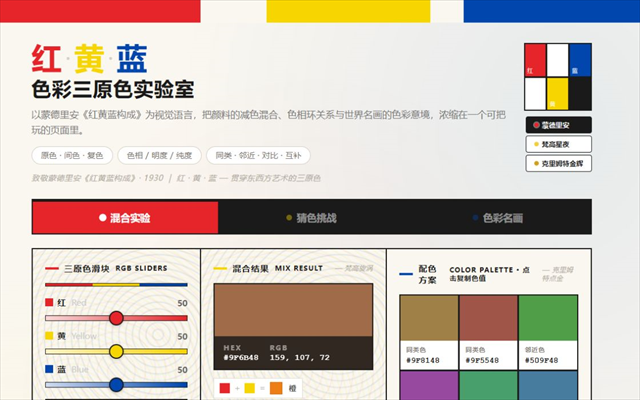The image size is (640, 400).
Task: Click the red square icon beside 红 label
Action: pos(49,302)
